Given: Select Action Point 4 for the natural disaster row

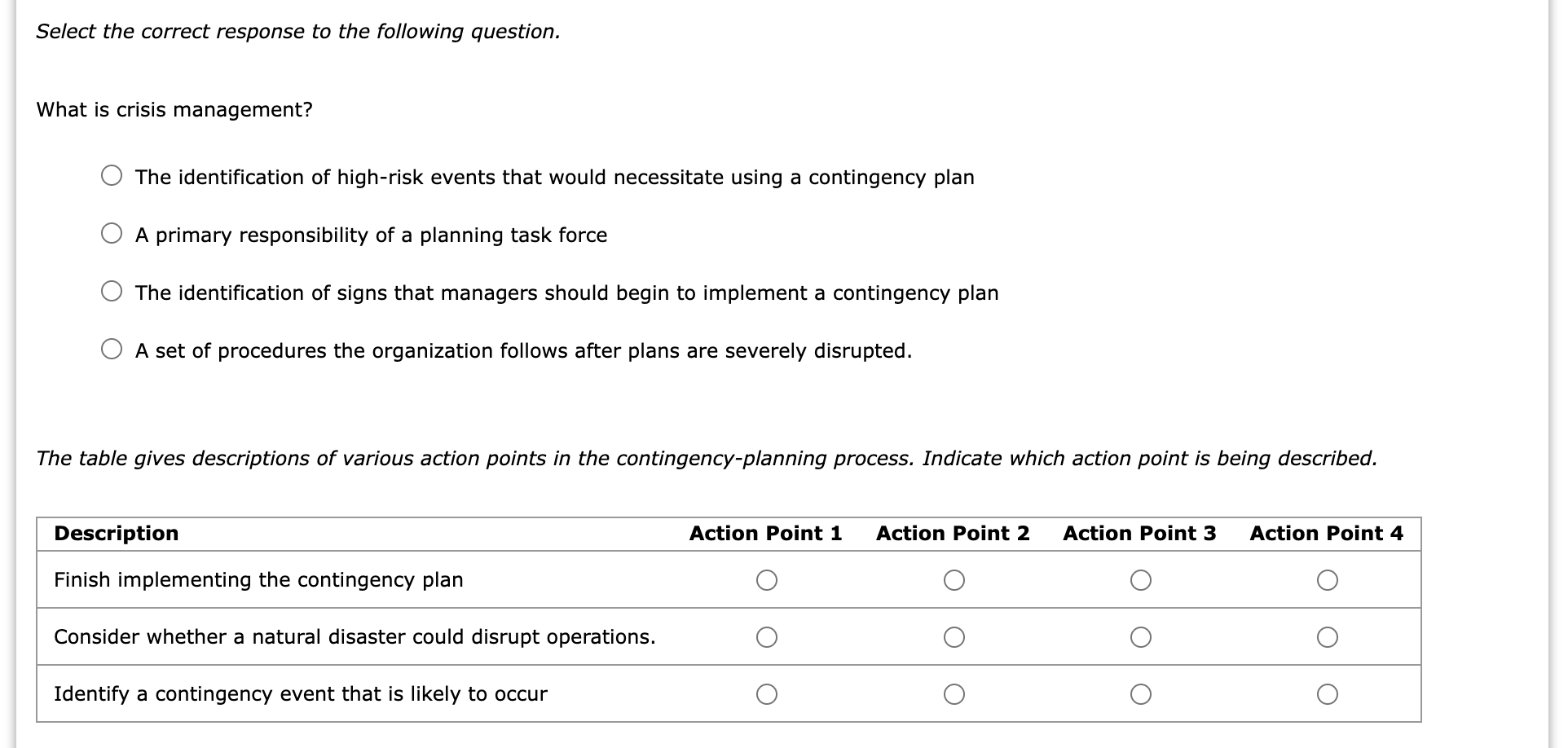Looking at the screenshot, I should (1329, 637).
